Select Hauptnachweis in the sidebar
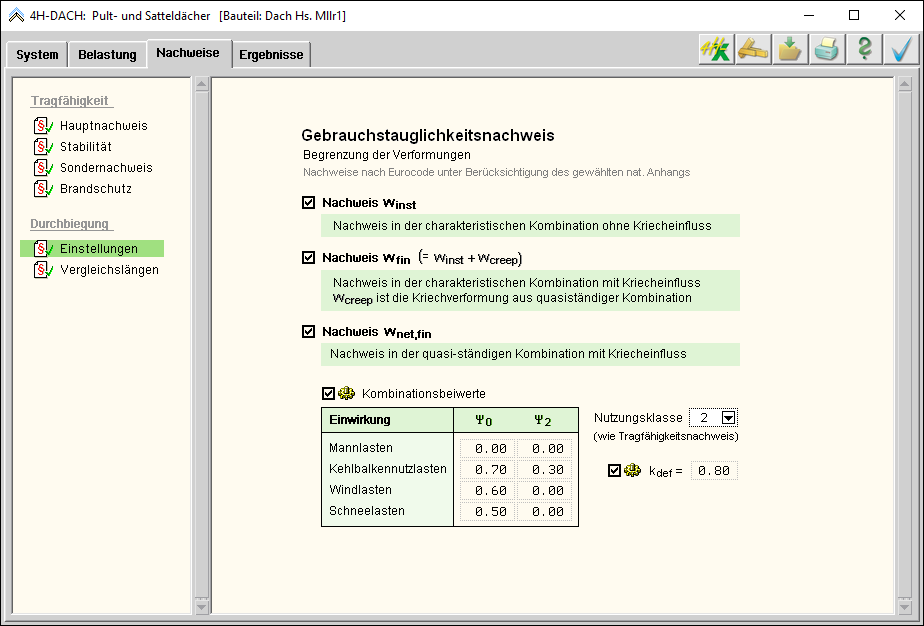Viewport: 924px width, 626px height. [x=103, y=126]
